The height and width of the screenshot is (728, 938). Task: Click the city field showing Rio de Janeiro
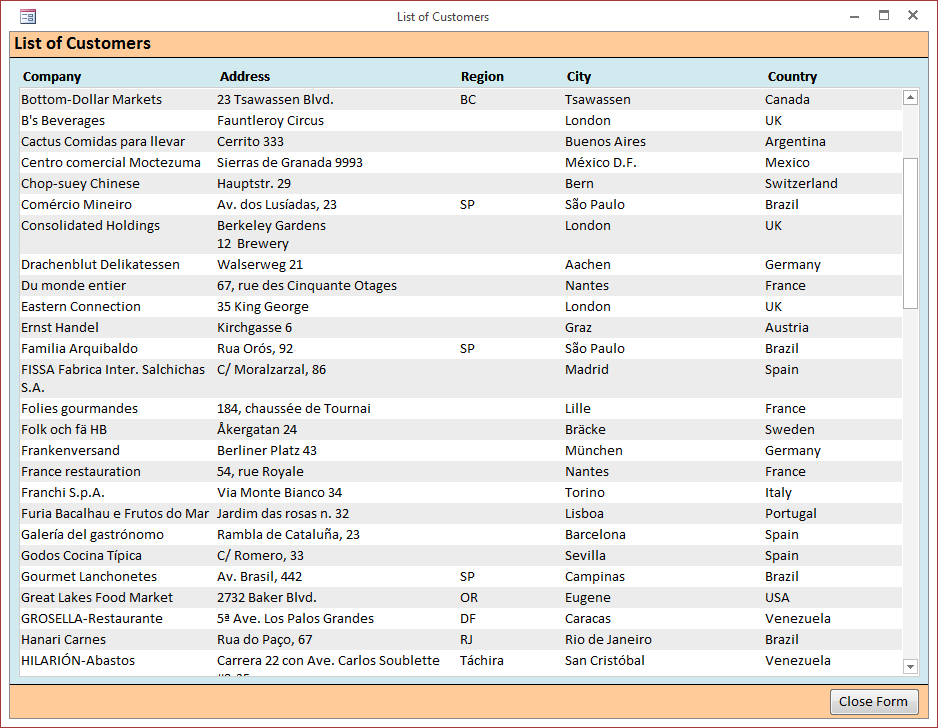point(608,640)
